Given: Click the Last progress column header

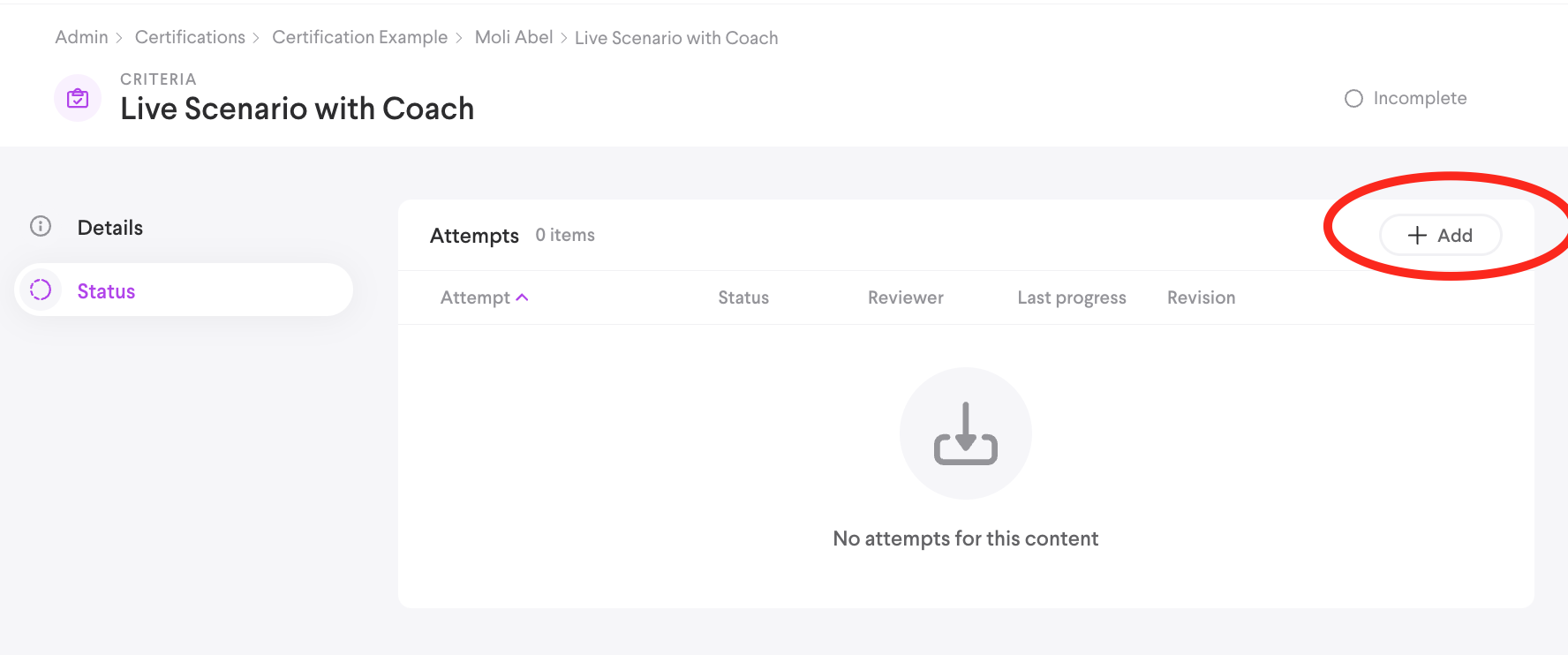Looking at the screenshot, I should [1071, 297].
